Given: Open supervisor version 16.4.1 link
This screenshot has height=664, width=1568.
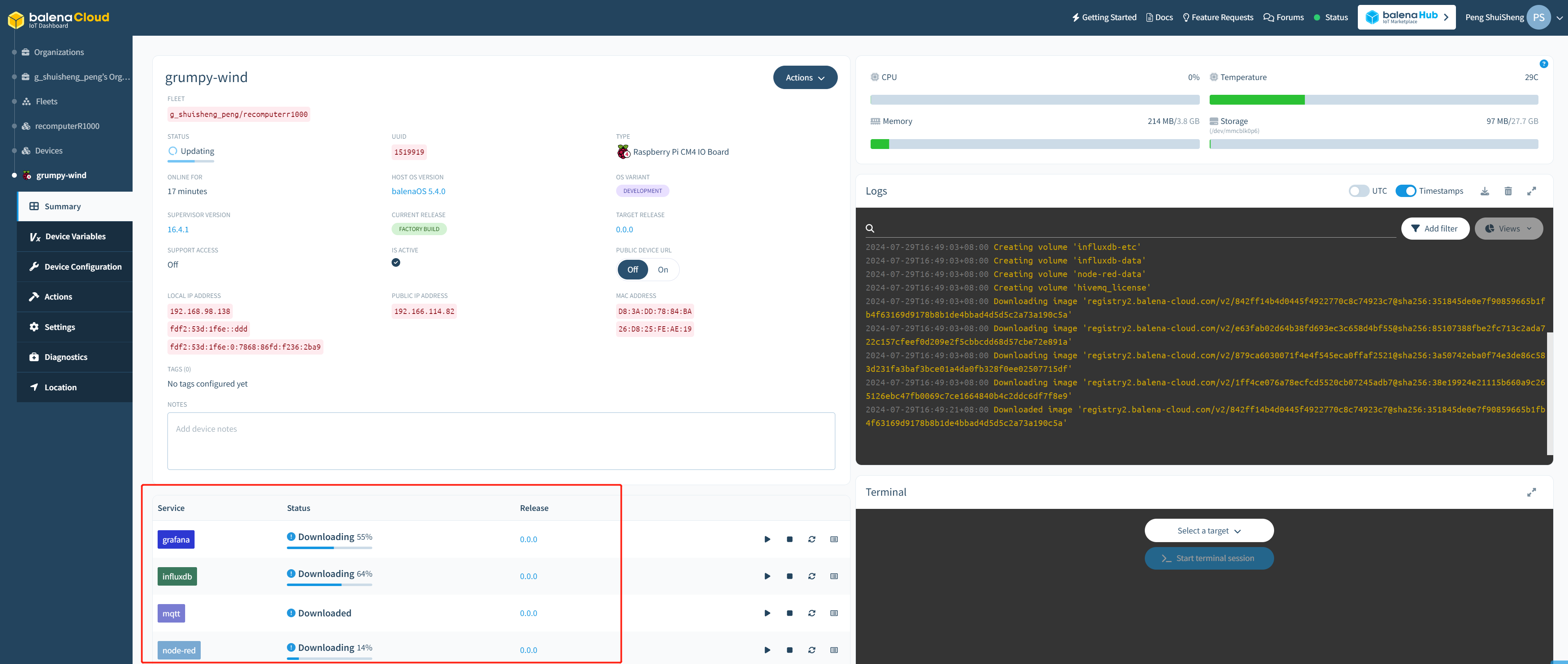Looking at the screenshot, I should 178,229.
